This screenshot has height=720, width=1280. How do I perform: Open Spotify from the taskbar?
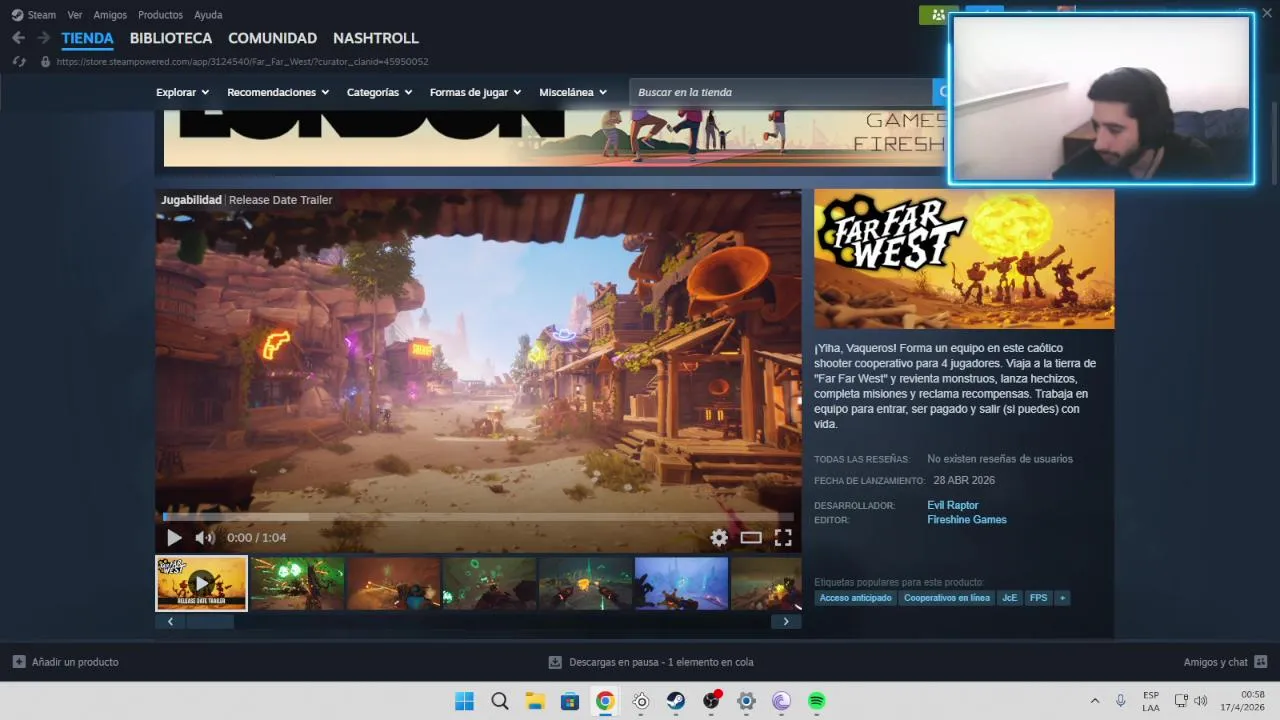(x=816, y=701)
